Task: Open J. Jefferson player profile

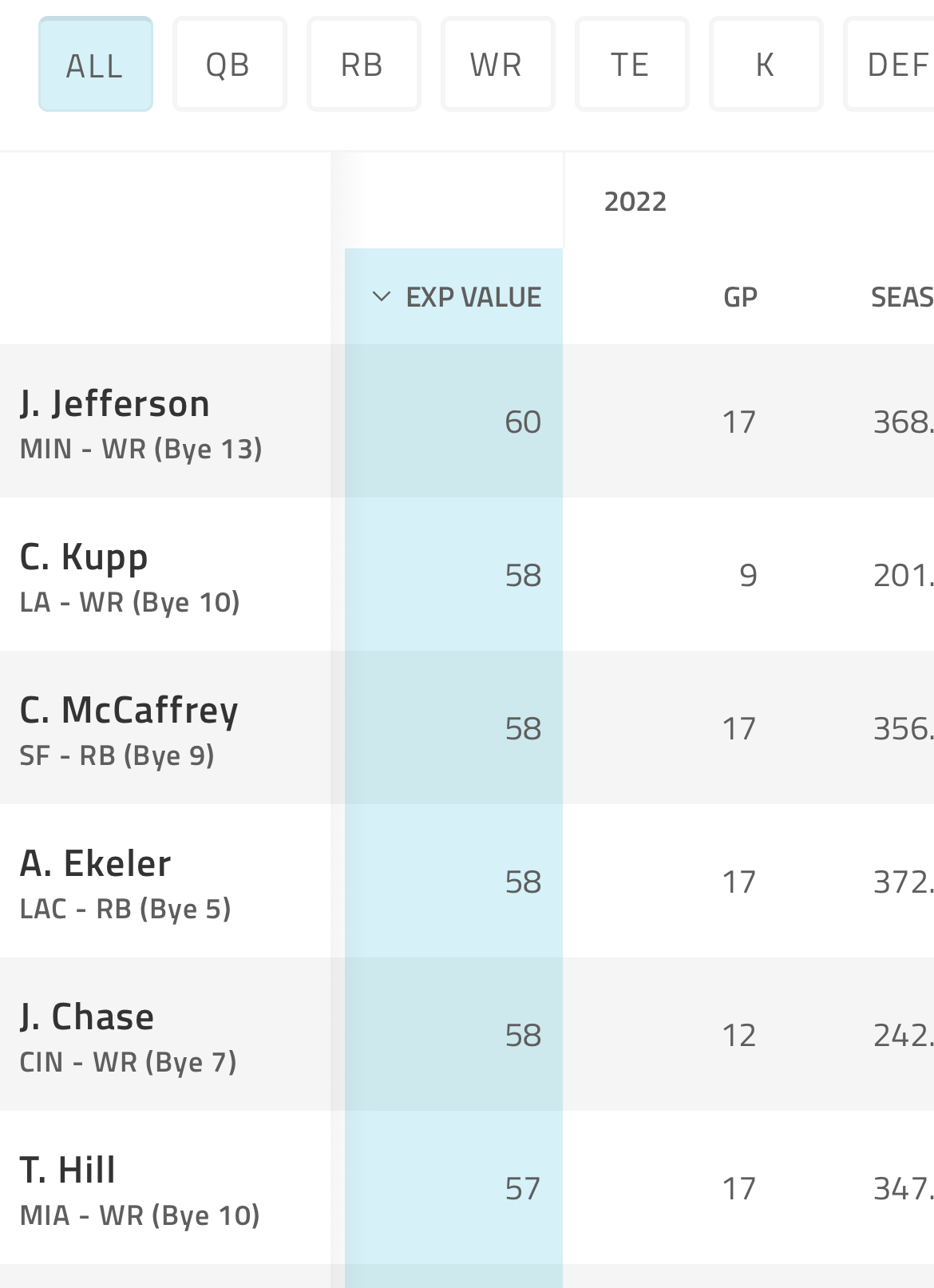Action: (115, 404)
